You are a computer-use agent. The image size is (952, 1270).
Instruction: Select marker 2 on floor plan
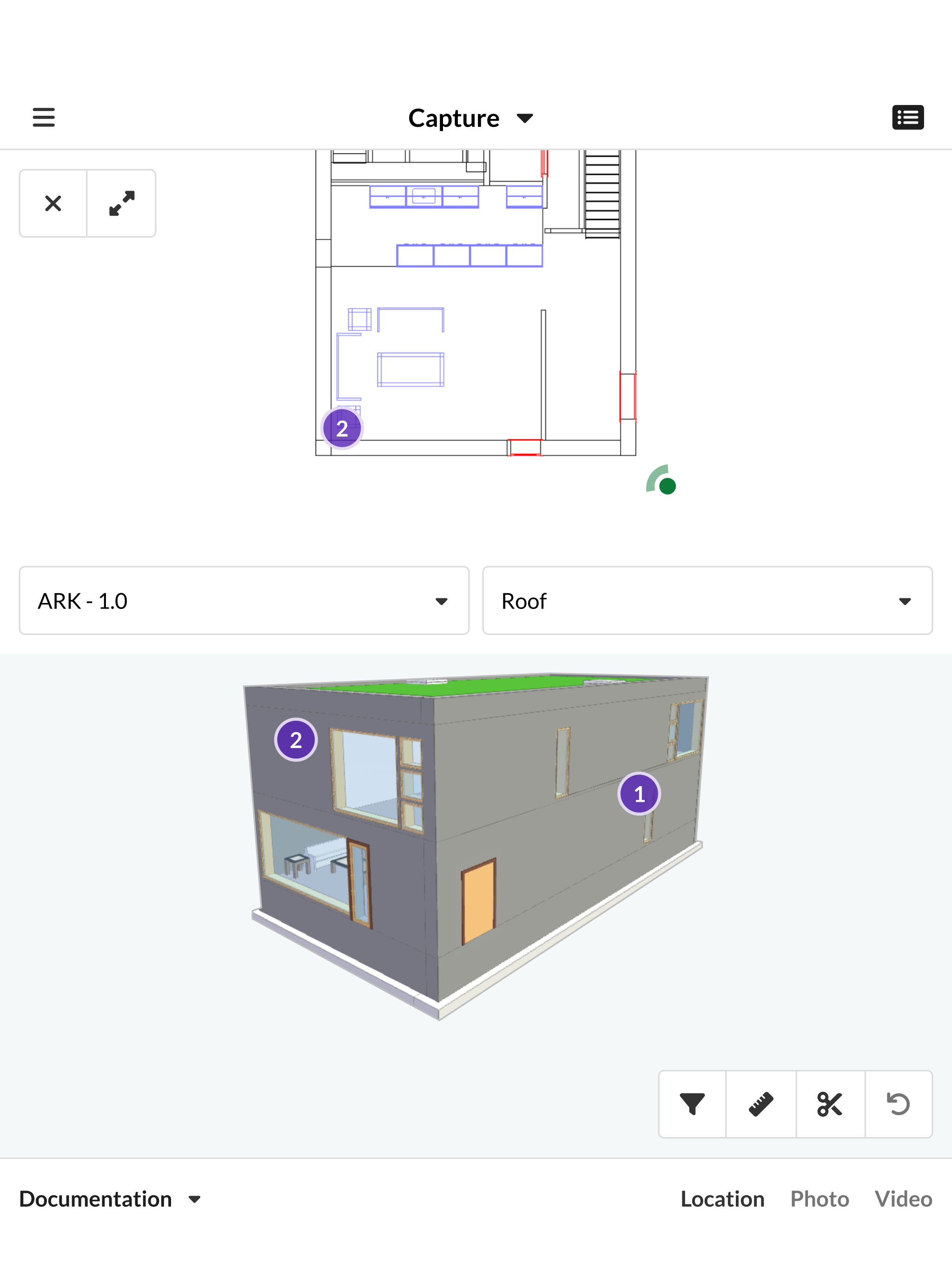[x=342, y=428]
